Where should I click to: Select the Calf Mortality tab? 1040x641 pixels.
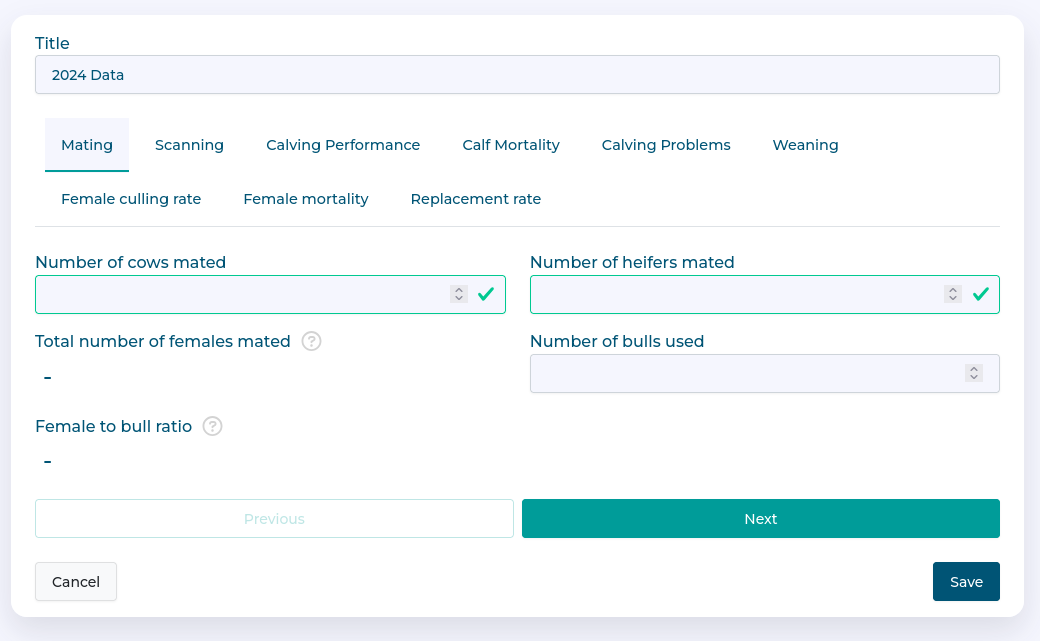(511, 145)
